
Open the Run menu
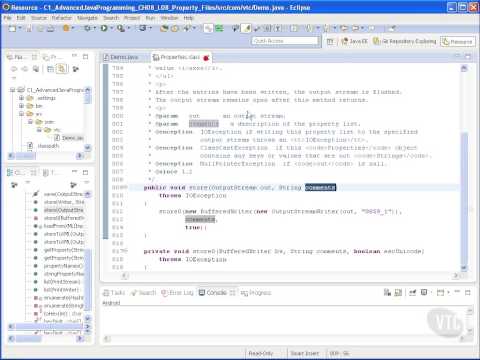[150, 18]
